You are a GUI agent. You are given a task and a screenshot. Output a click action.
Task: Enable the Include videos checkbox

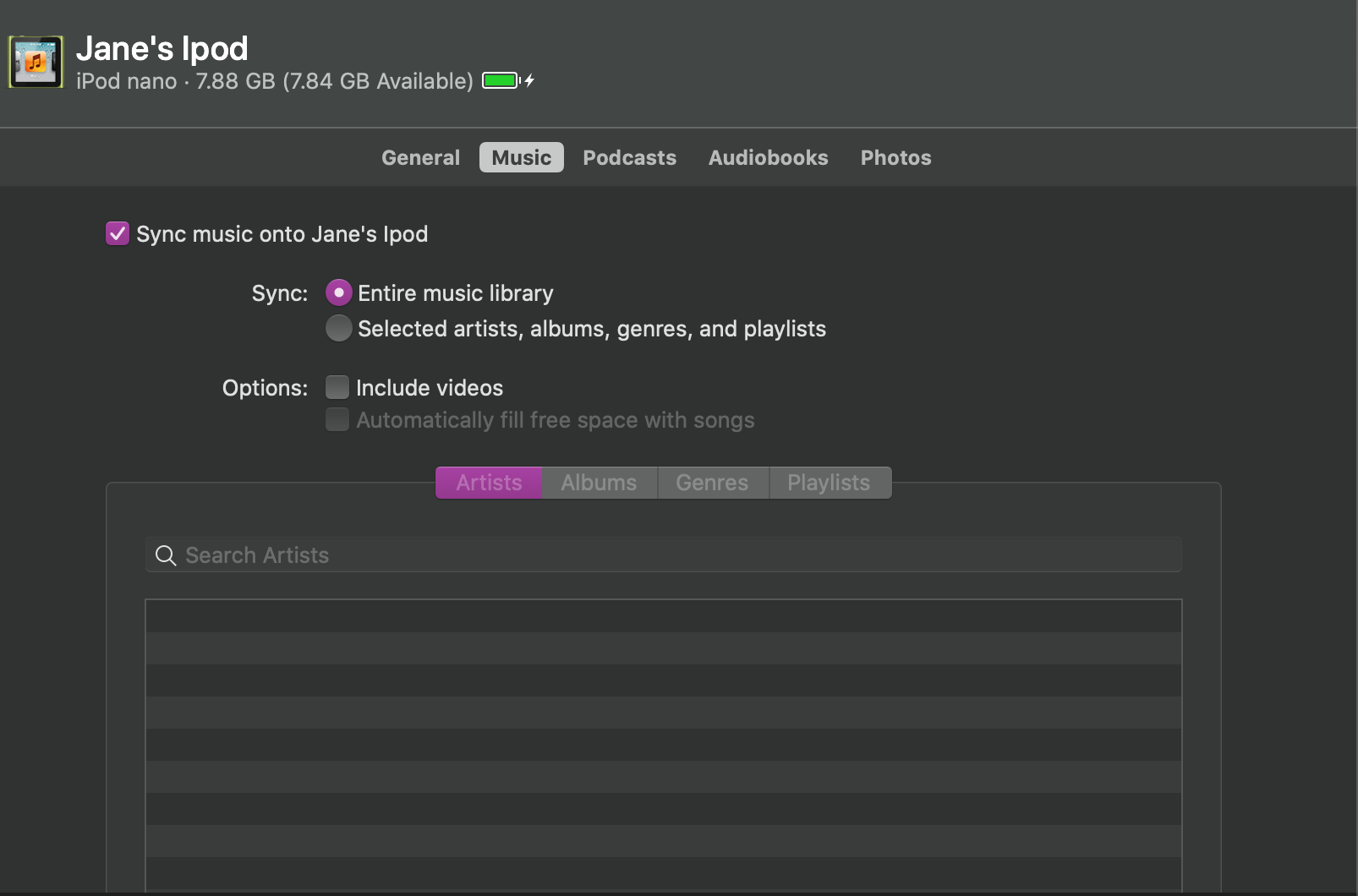point(337,387)
